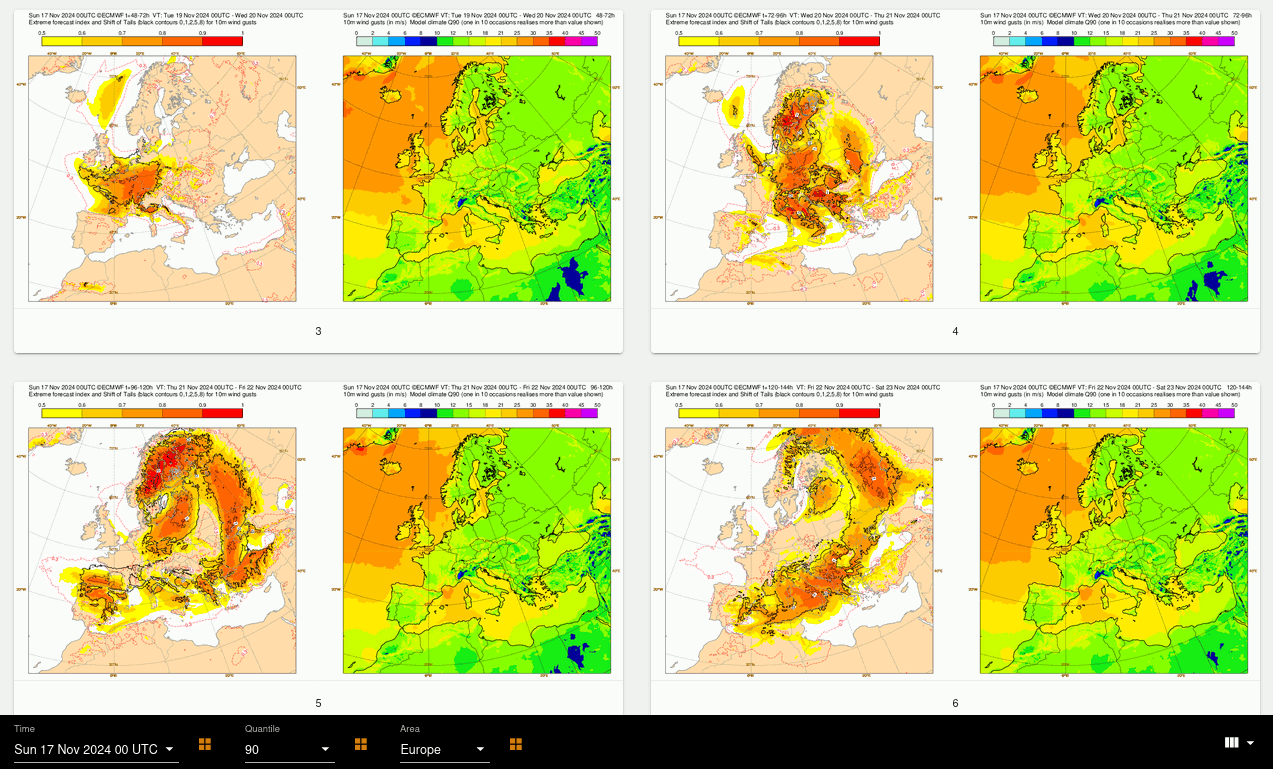Click the orange grid icon beside Time
1273x769 pixels.
coord(205,744)
